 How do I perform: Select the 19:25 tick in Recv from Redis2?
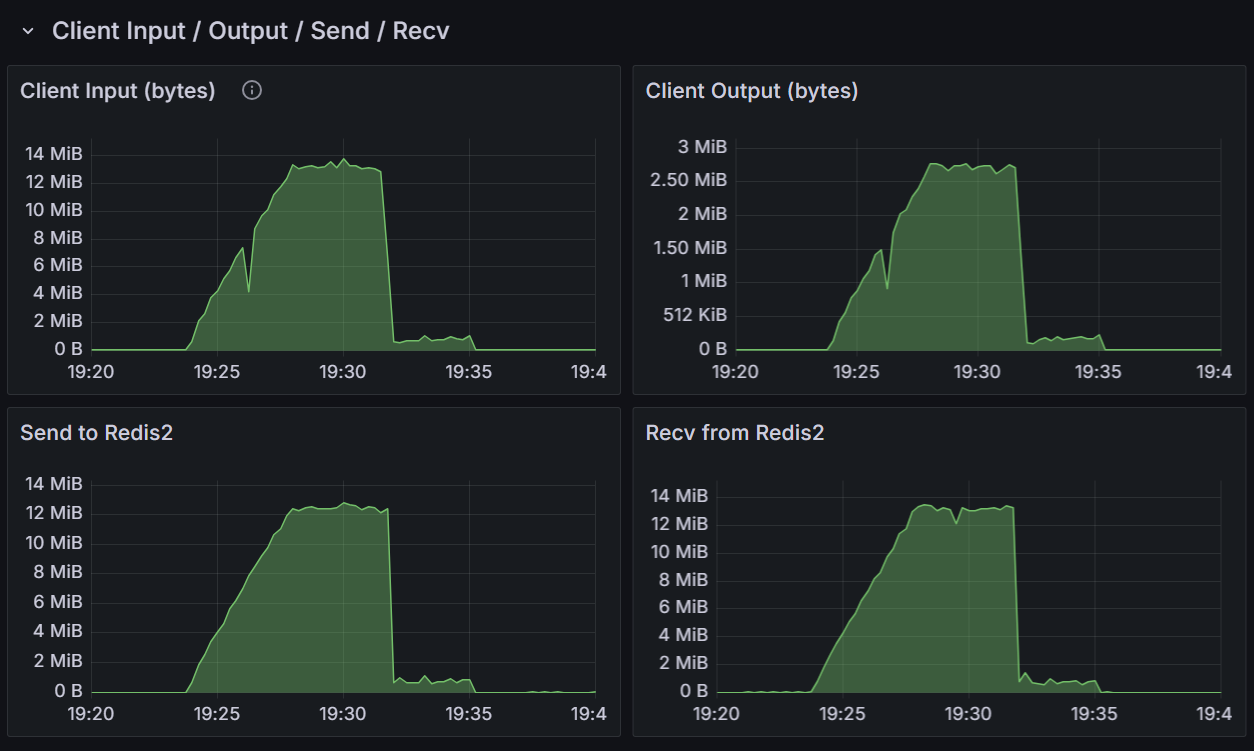(843, 714)
